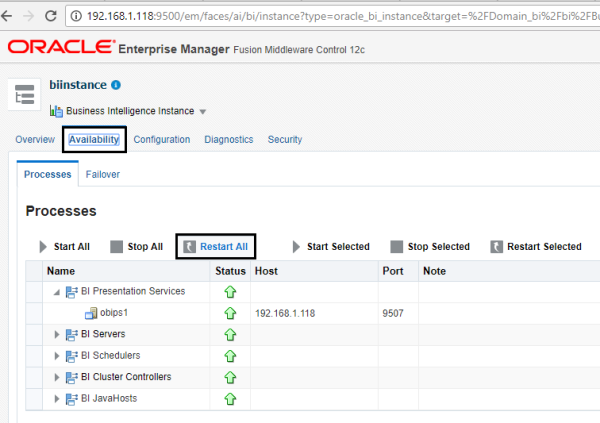Click the Port column header
Viewport: 600px width, 423px height.
coord(398,271)
